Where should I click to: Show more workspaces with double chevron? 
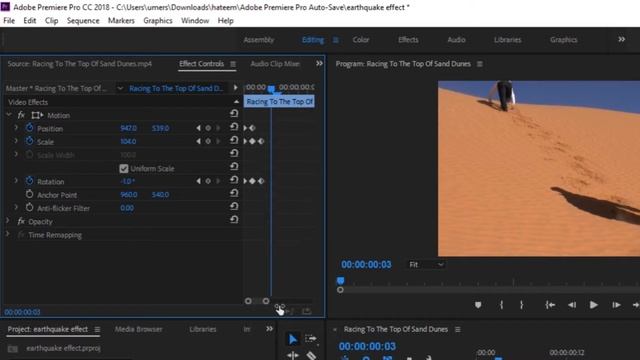(x=621, y=40)
